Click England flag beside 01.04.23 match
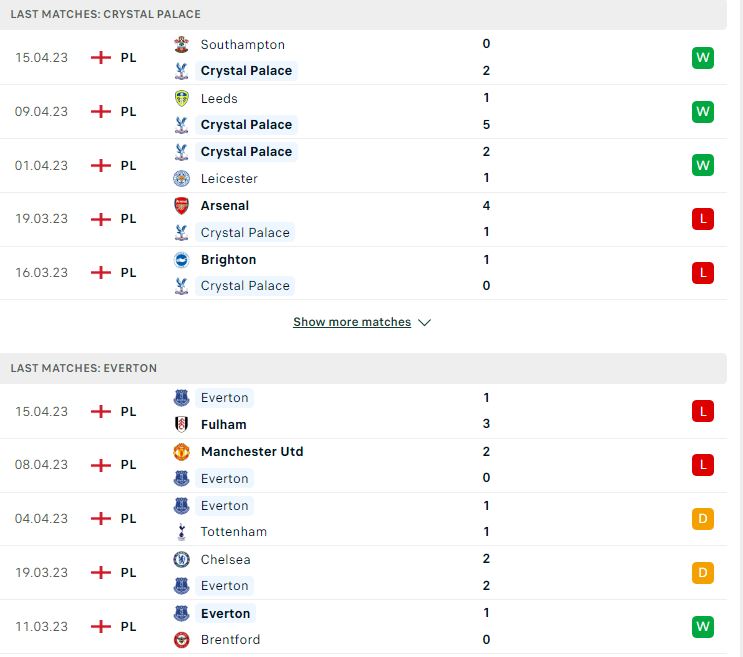 [100, 165]
